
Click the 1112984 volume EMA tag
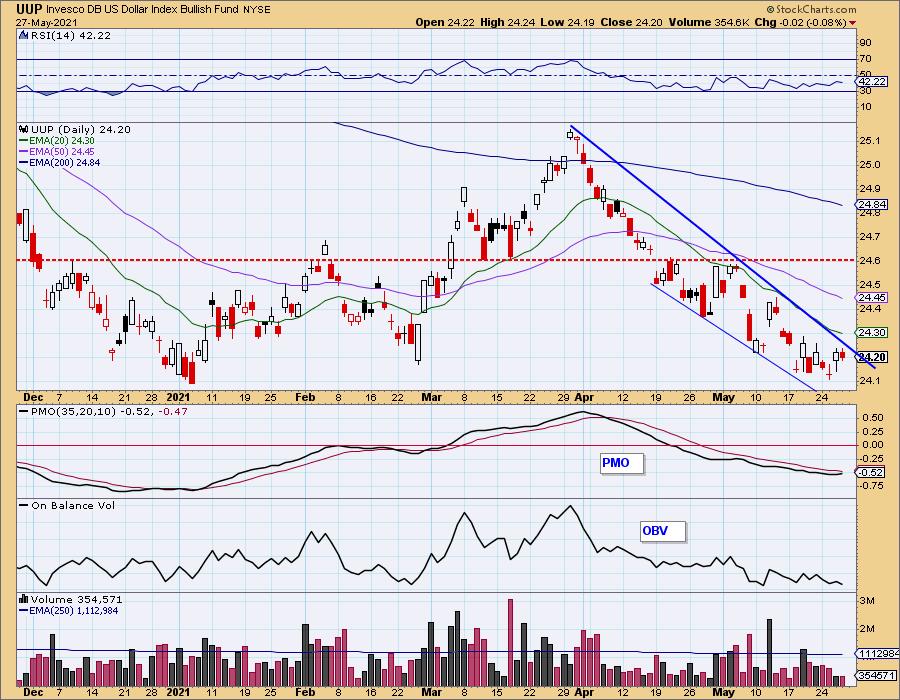point(878,654)
